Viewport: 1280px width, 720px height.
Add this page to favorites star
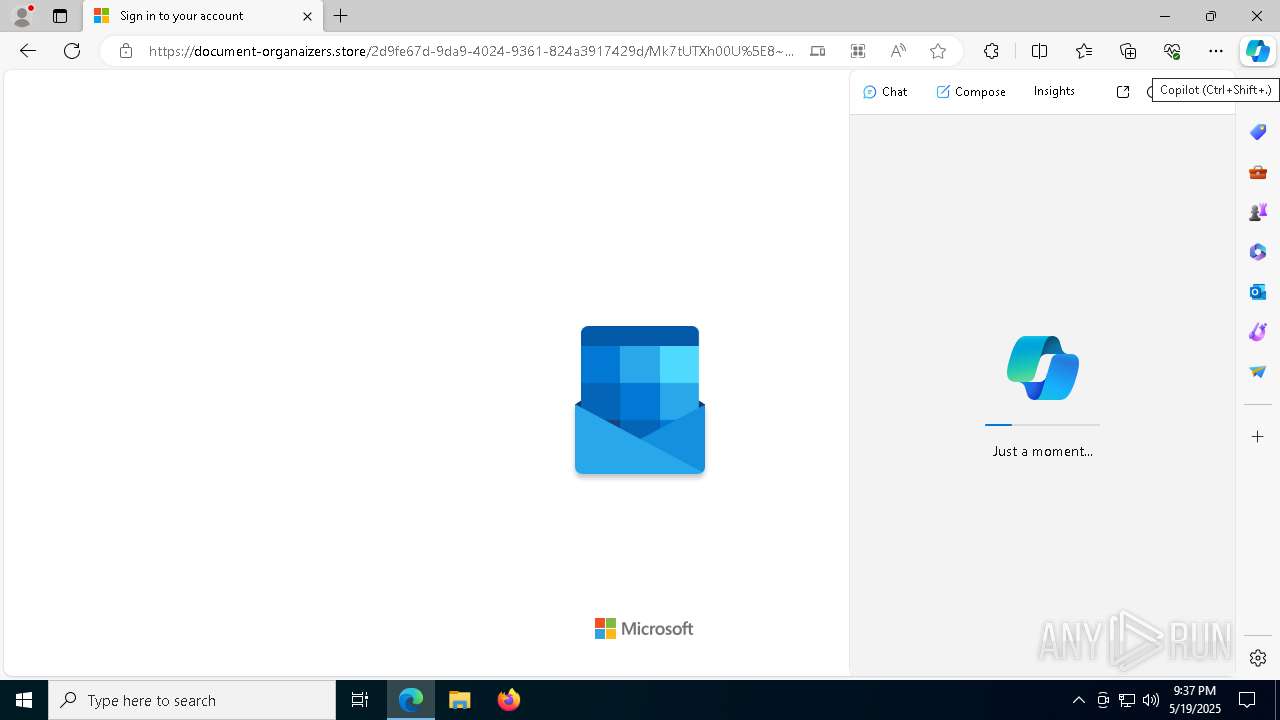pyautogui.click(x=938, y=51)
